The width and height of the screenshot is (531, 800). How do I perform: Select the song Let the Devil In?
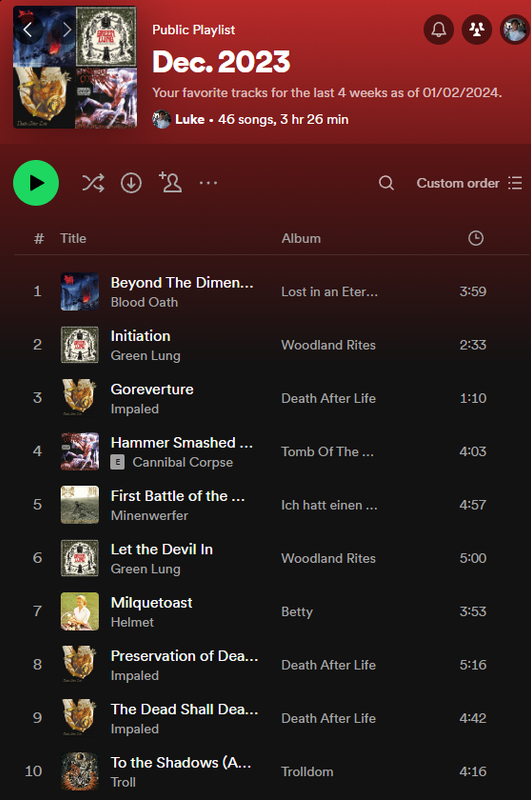[x=162, y=549]
